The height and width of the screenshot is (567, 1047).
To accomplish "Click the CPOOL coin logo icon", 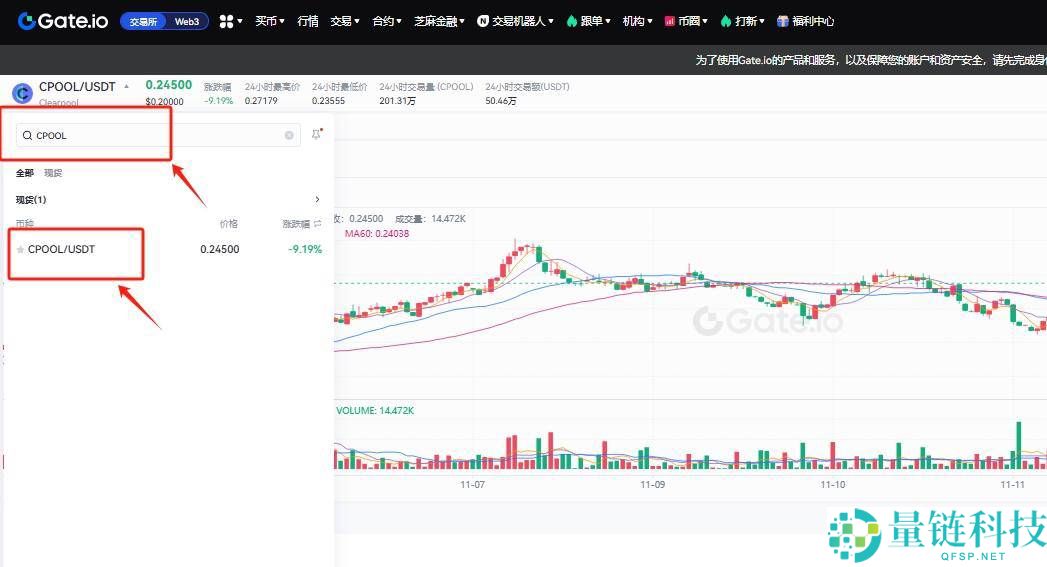I will [x=22, y=93].
